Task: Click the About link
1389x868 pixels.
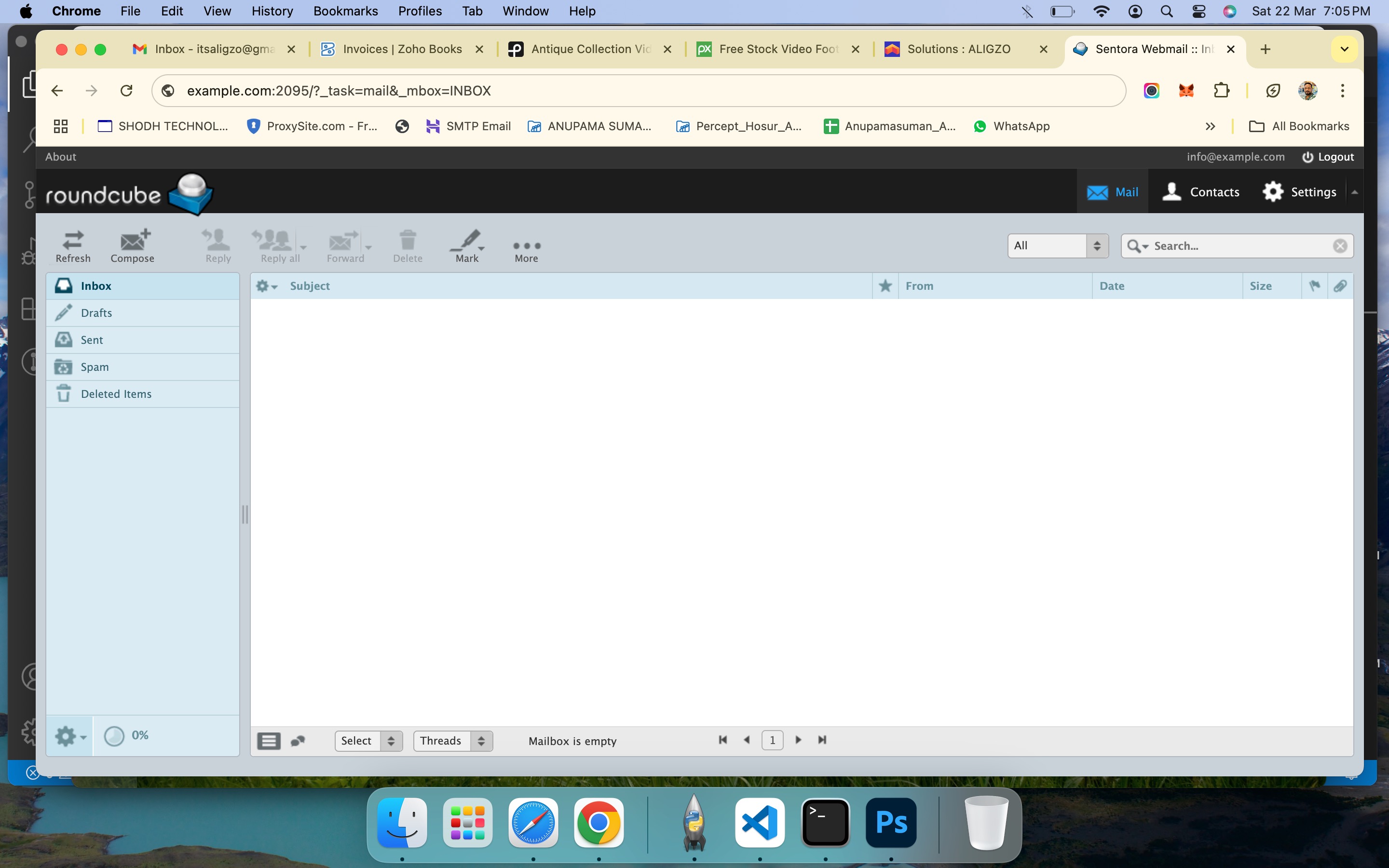Action: coord(60,157)
